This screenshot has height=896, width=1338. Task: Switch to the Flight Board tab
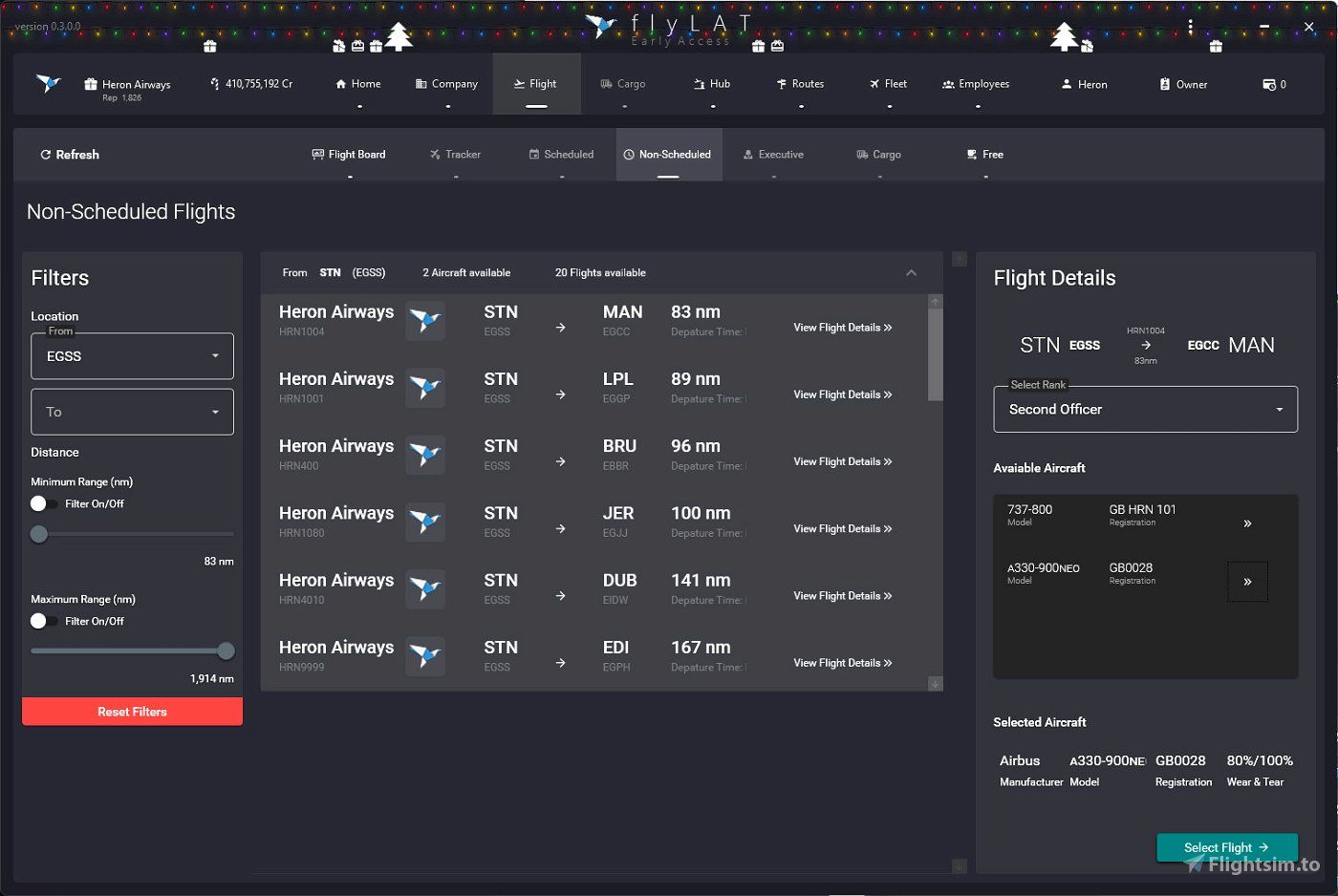(349, 155)
